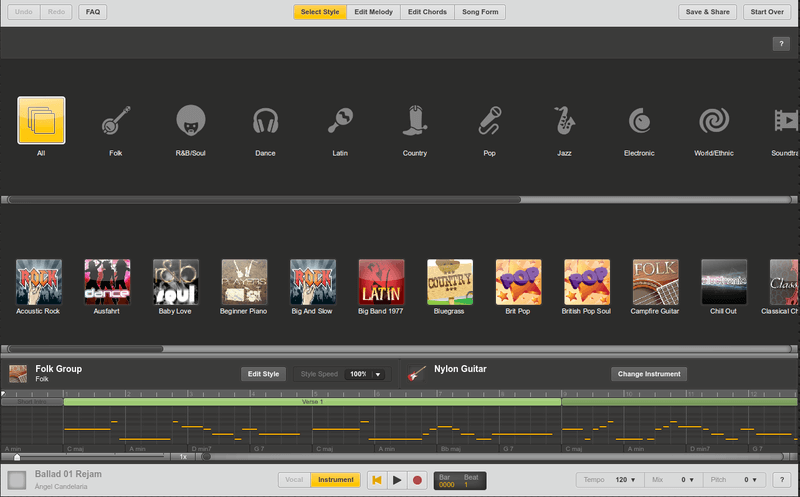Select the Dance headphones genre icon
This screenshot has height=497, width=800.
coord(265,122)
